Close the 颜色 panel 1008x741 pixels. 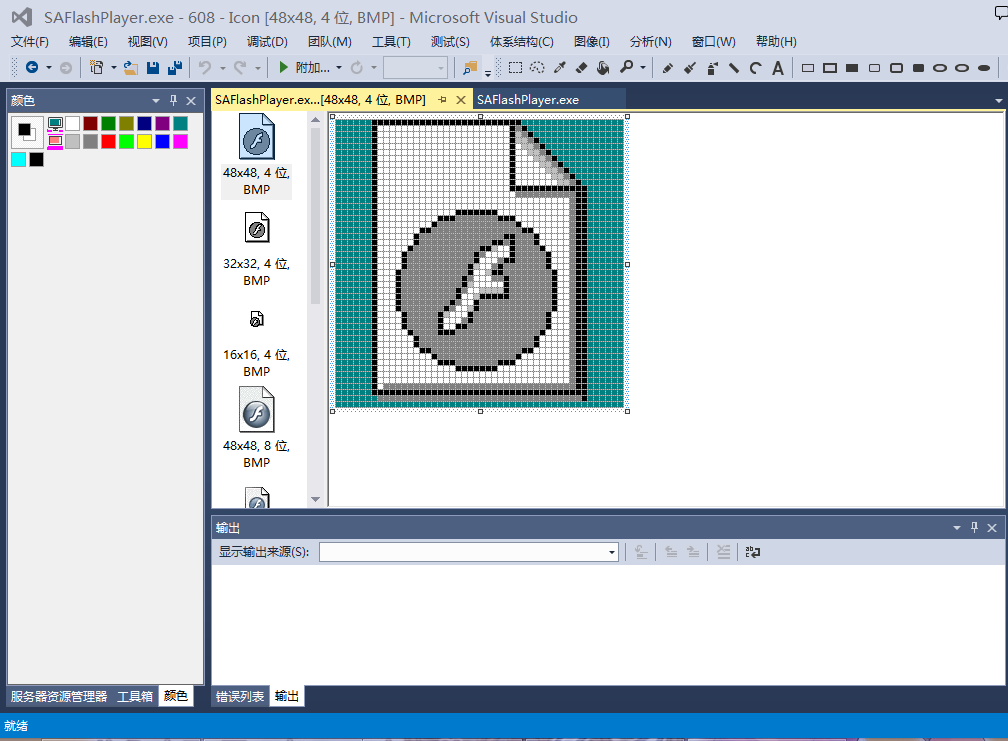191,101
